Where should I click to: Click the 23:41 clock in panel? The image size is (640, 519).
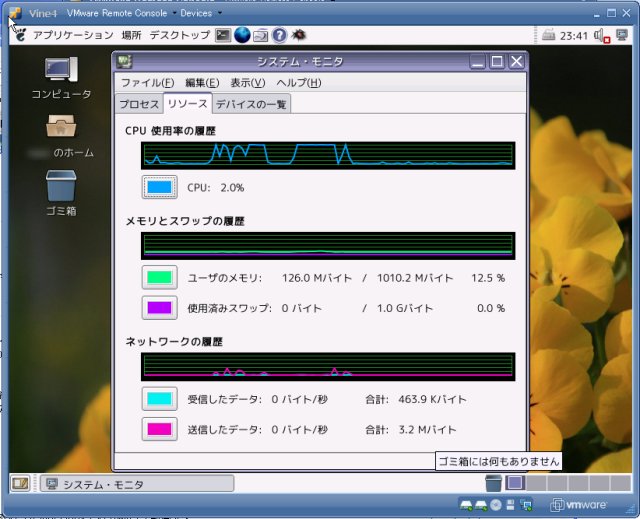[x=574, y=36]
